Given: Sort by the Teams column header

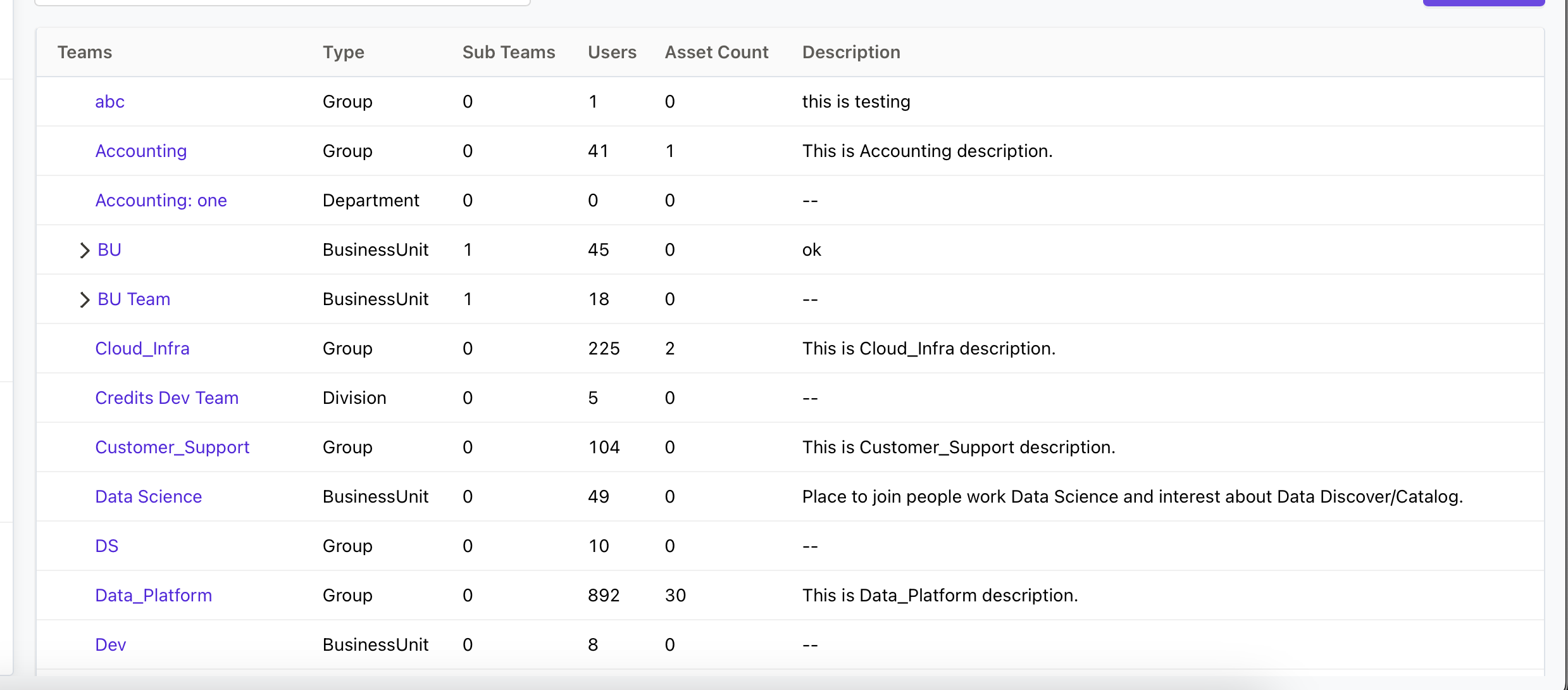Looking at the screenshot, I should [x=85, y=52].
